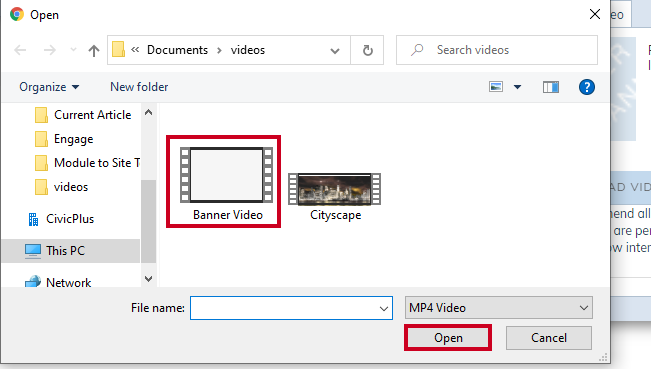Select CivicPlus in the navigation pane
651x369 pixels.
[70, 219]
